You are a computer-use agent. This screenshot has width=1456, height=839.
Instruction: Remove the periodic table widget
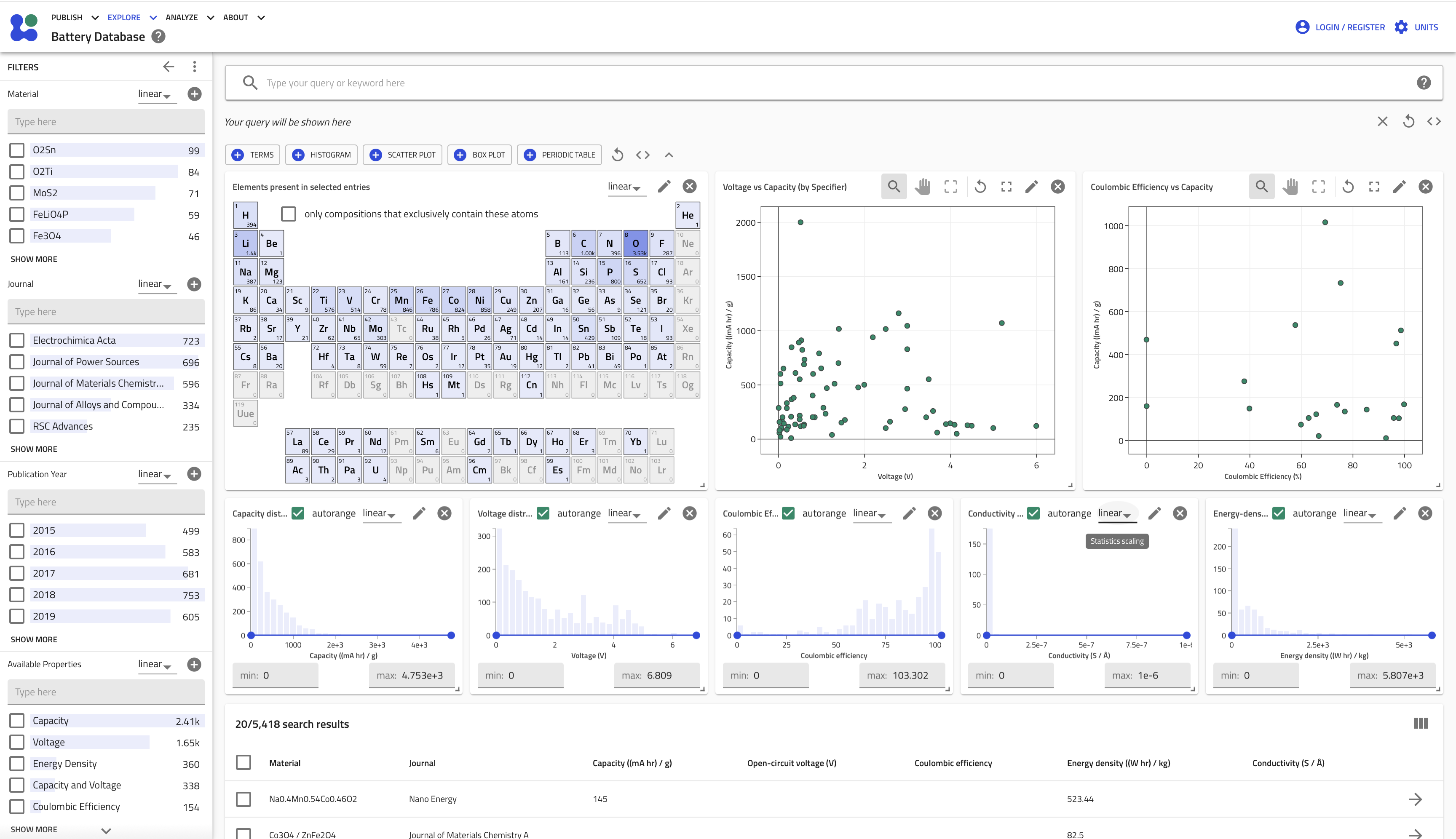(x=689, y=186)
